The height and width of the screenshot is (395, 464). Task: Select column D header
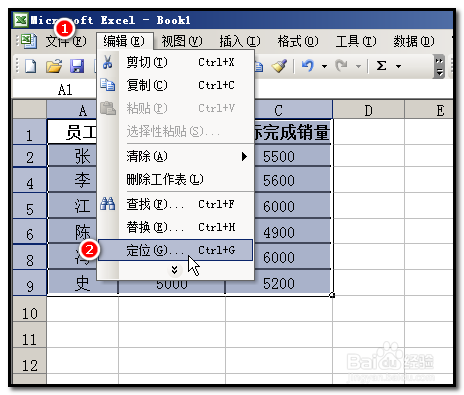pos(368,110)
